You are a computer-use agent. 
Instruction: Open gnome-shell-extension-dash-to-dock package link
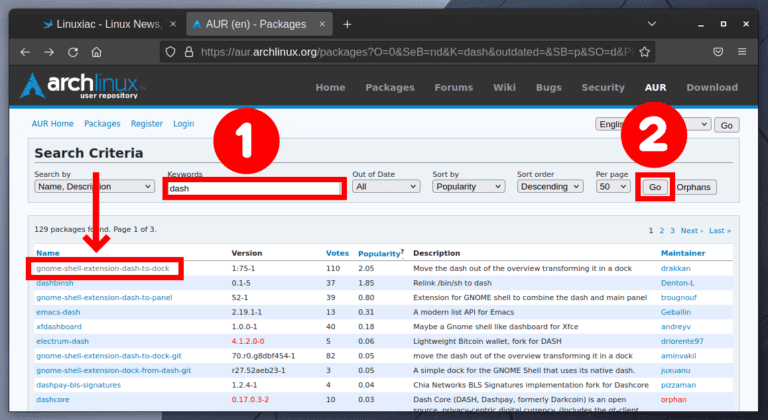tap(103, 268)
